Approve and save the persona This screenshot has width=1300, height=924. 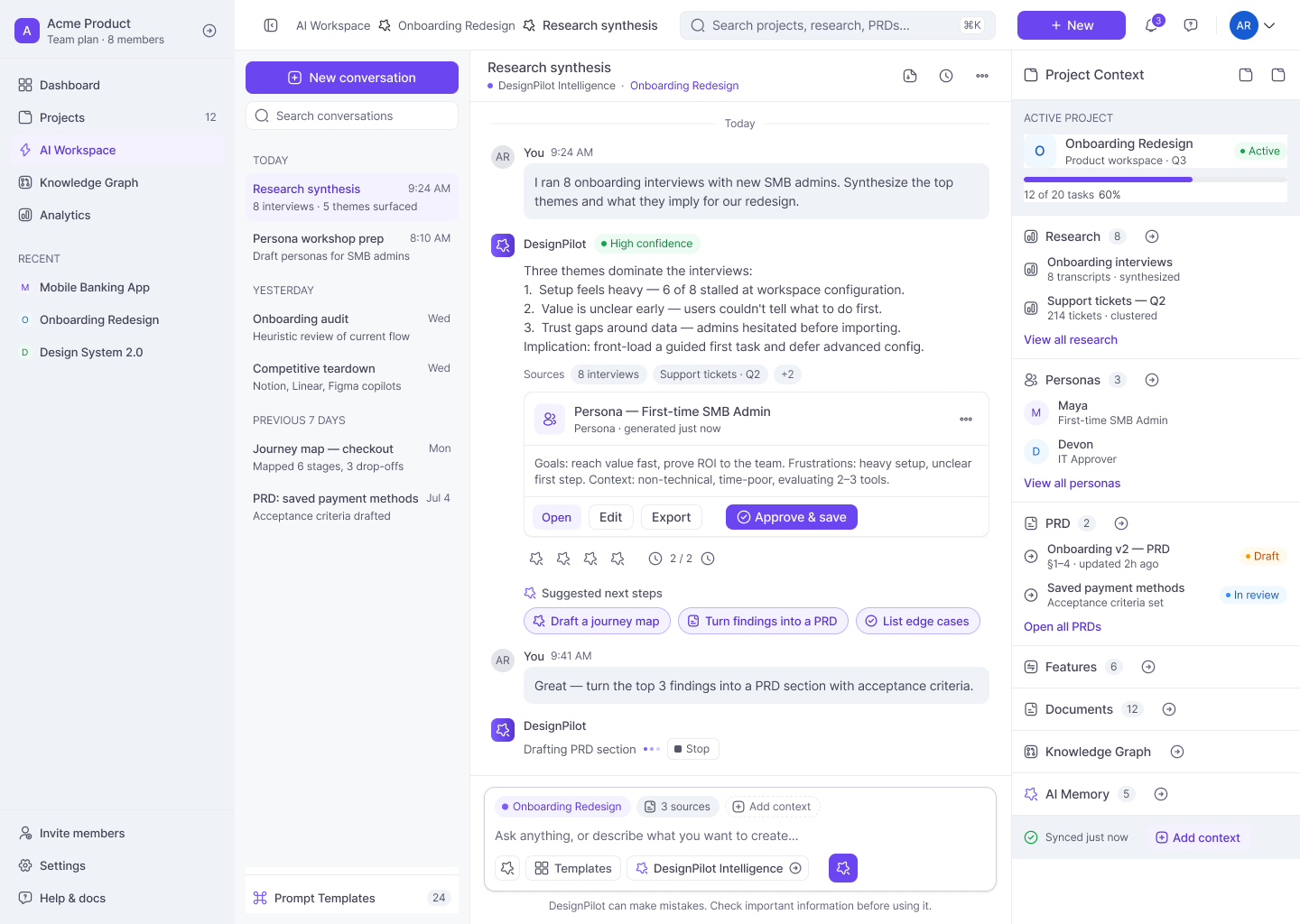pos(792,517)
